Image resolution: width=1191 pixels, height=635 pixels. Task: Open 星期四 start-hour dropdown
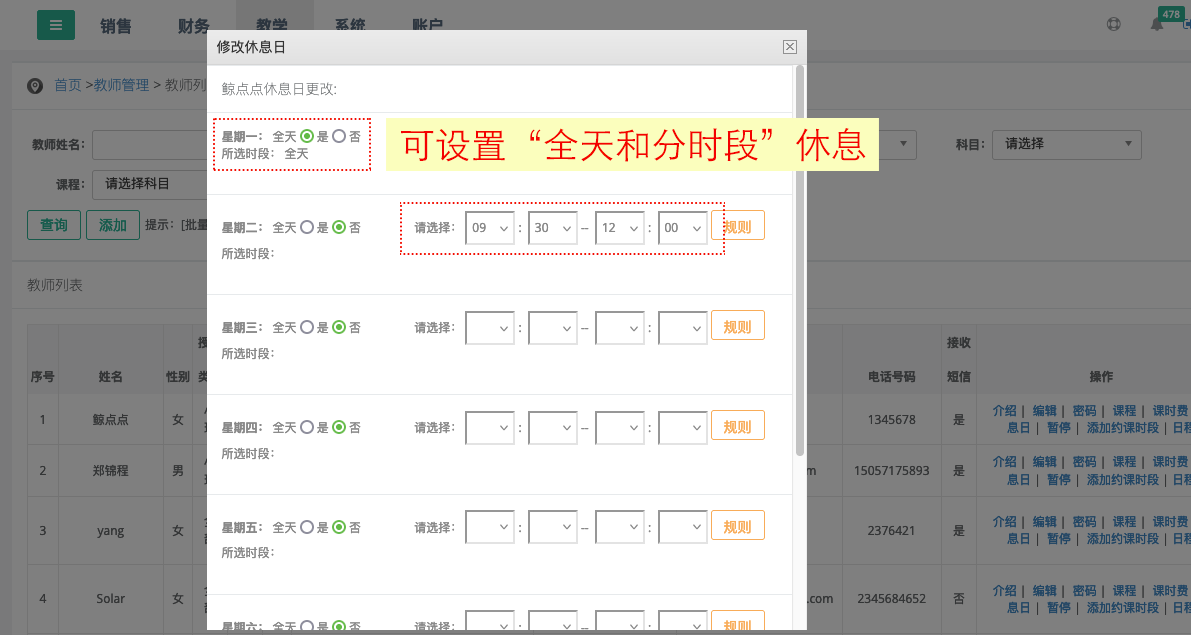(x=489, y=428)
